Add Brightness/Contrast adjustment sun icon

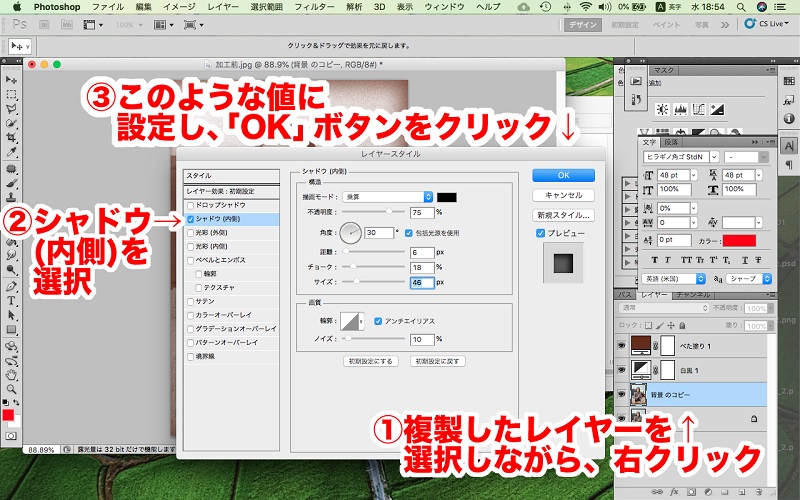[x=662, y=109]
